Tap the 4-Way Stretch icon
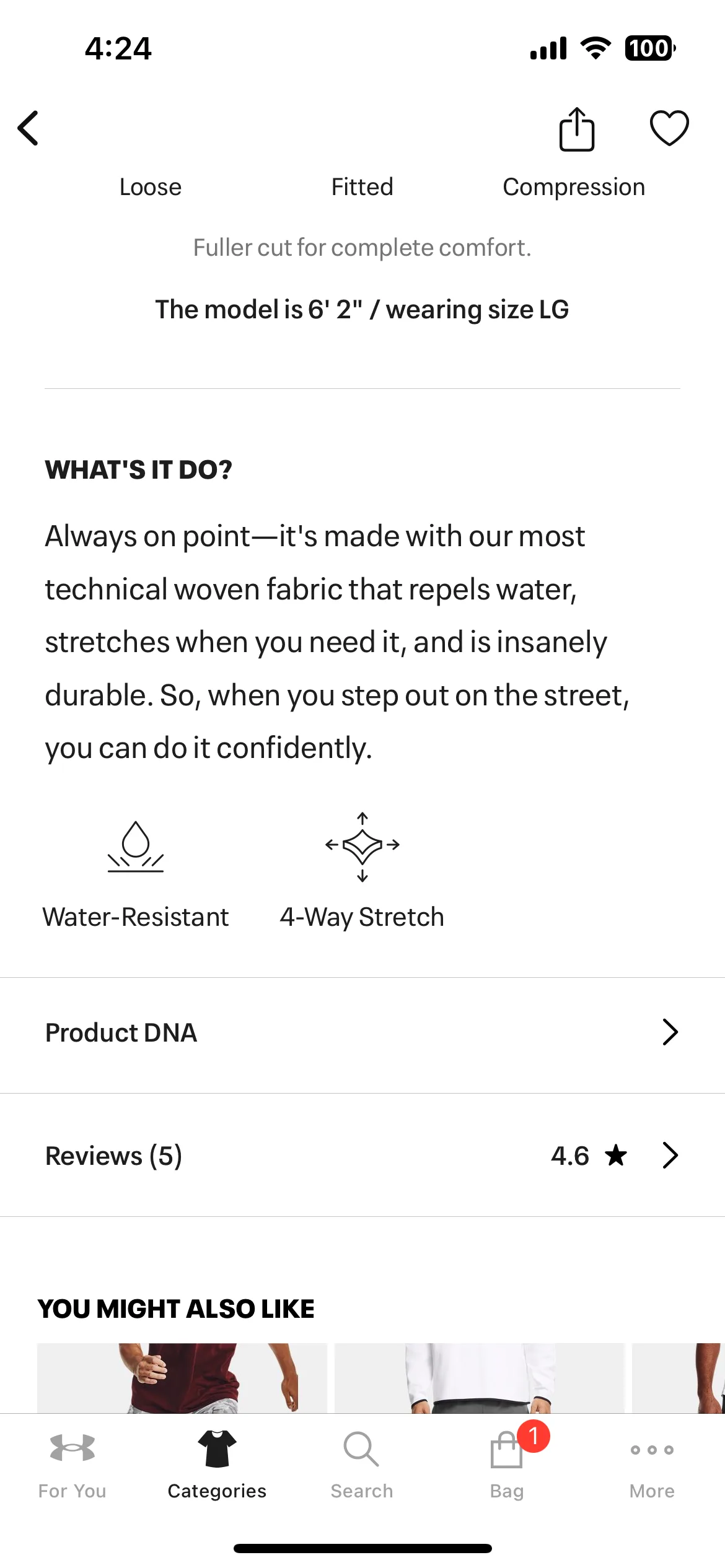 point(362,846)
